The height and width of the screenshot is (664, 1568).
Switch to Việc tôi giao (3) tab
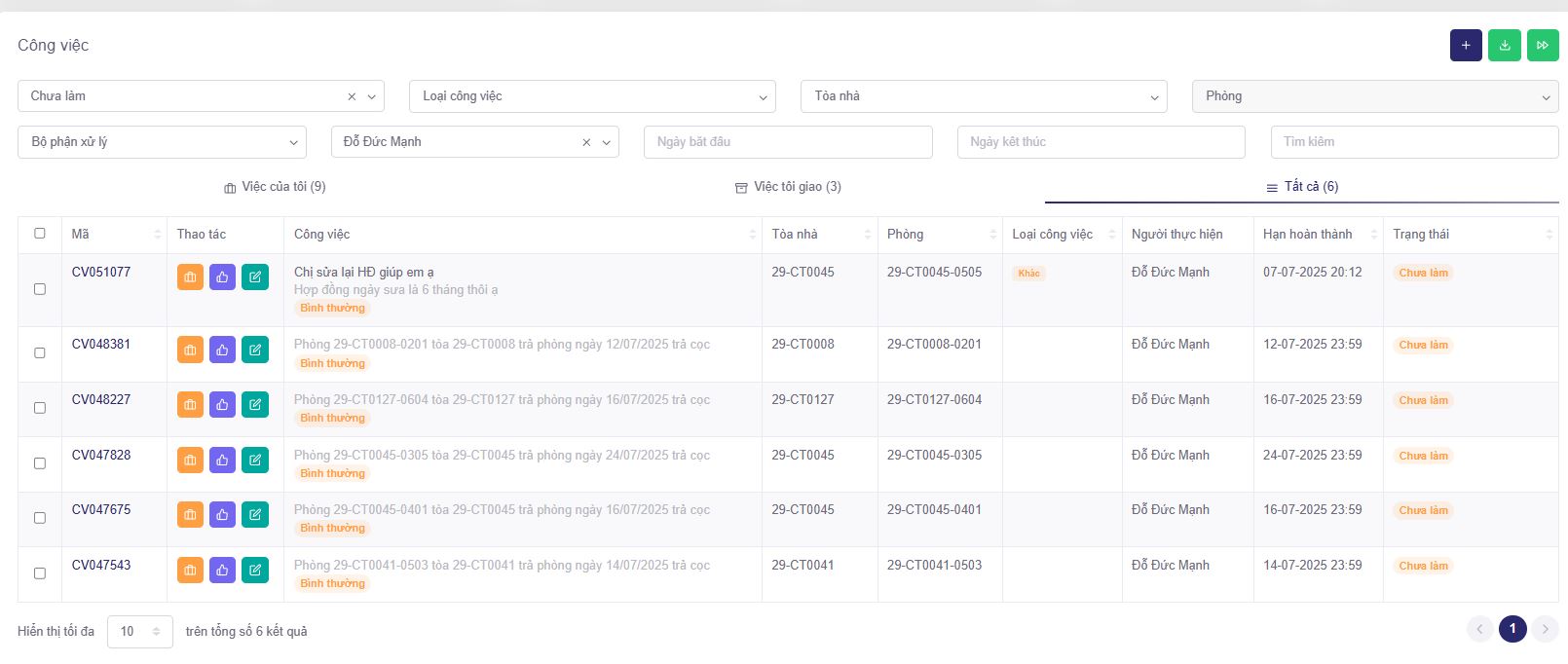click(788, 187)
